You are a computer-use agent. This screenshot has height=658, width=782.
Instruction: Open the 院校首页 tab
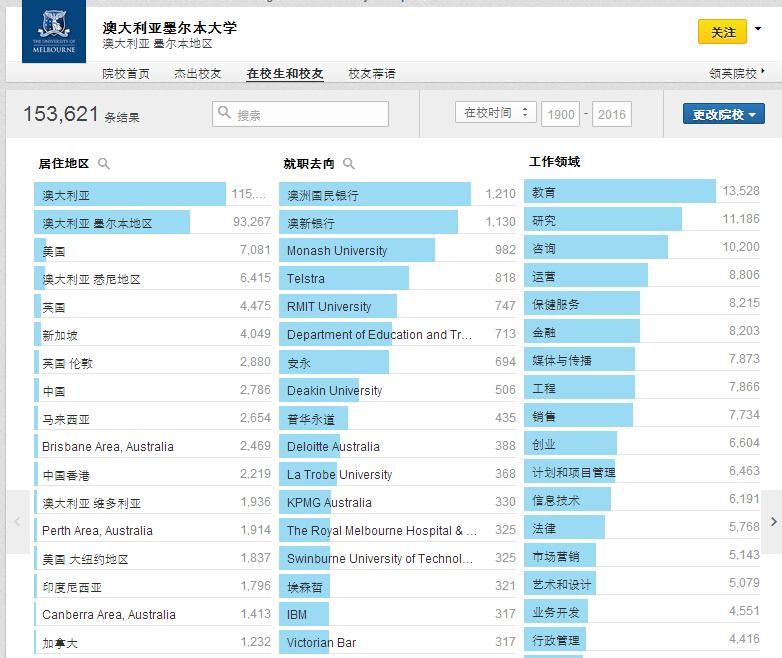[x=126, y=74]
